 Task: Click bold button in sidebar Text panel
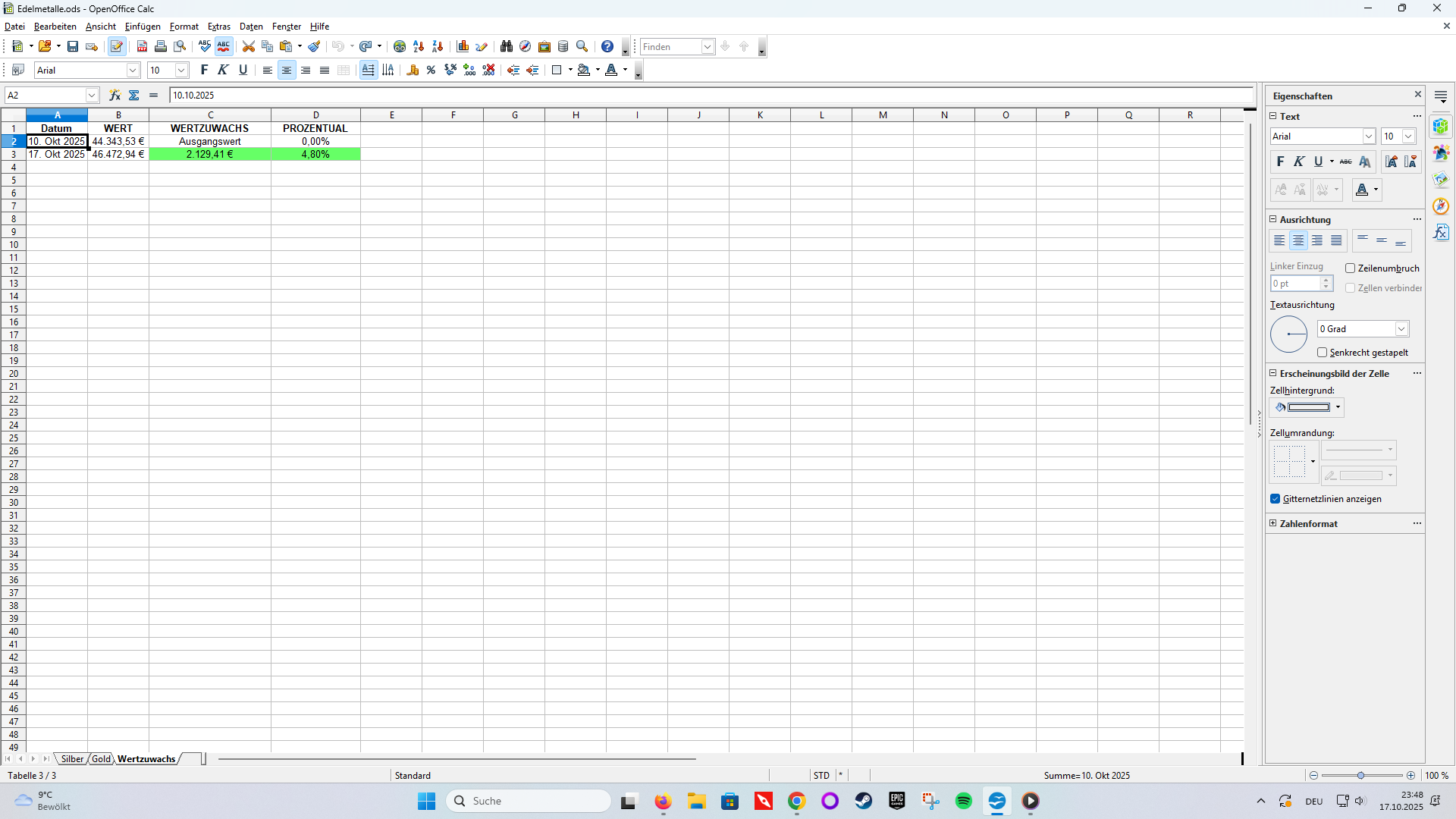1280,162
